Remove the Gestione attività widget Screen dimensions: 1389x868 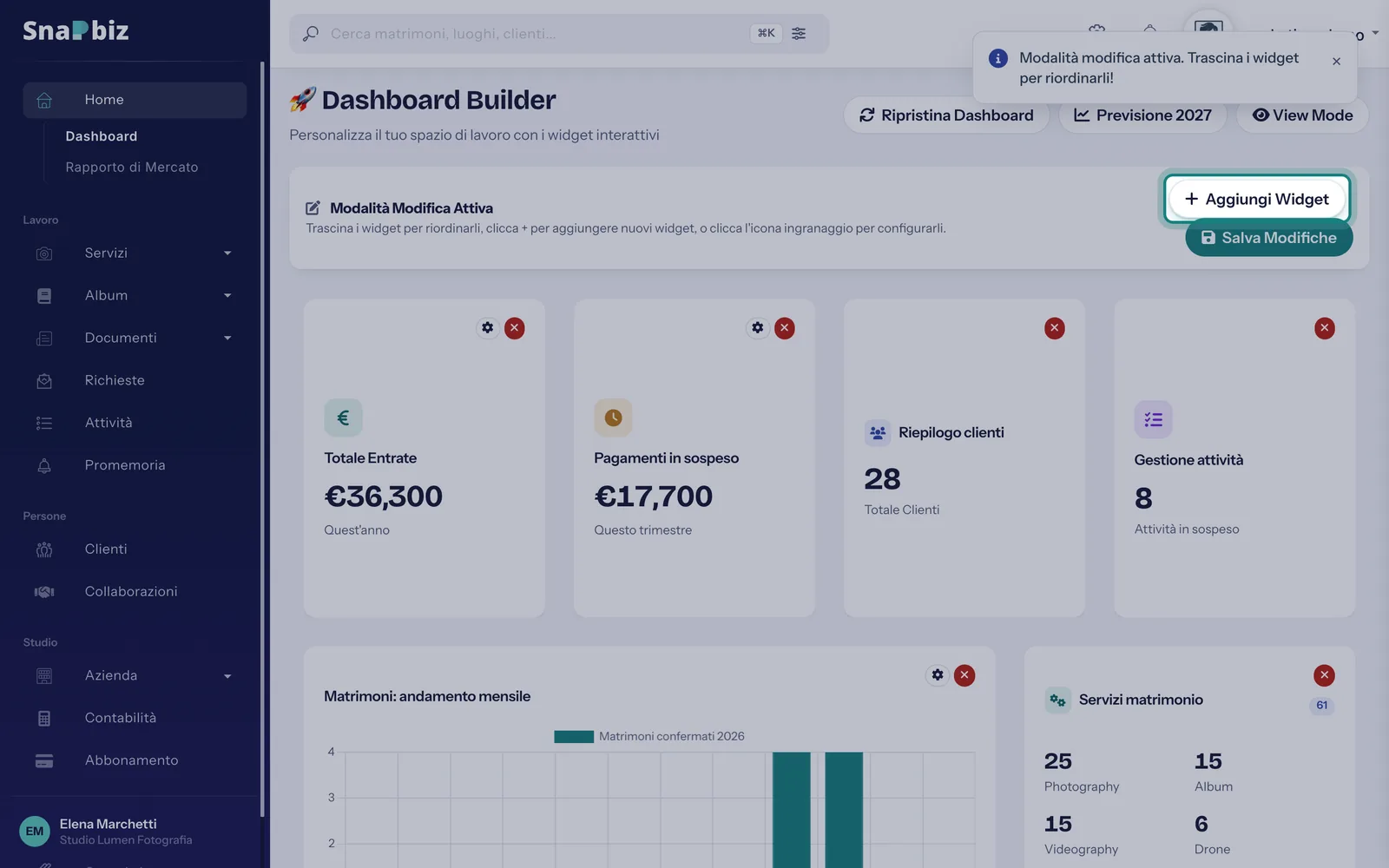tap(1325, 328)
